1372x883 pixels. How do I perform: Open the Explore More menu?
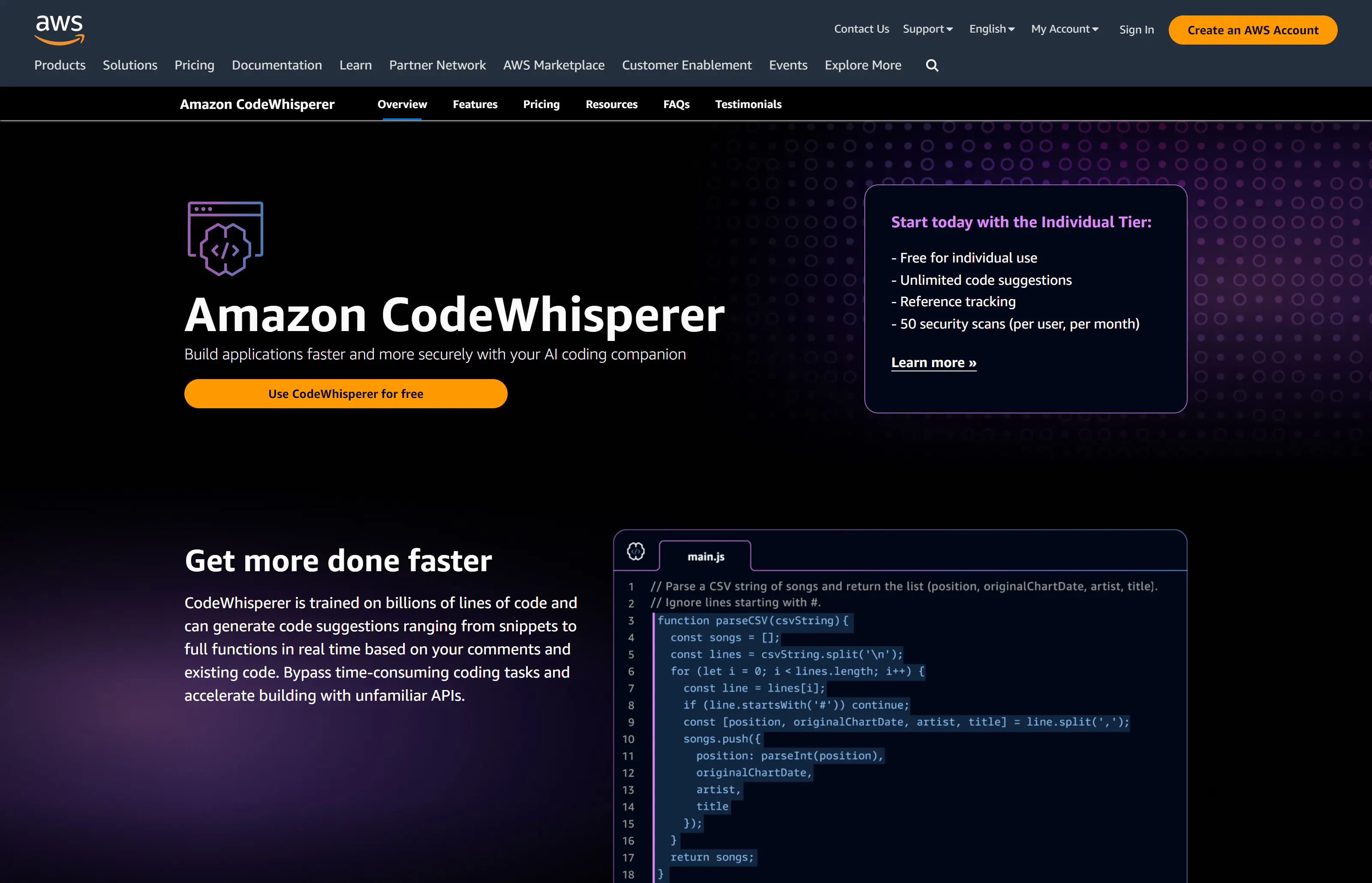[x=863, y=65]
